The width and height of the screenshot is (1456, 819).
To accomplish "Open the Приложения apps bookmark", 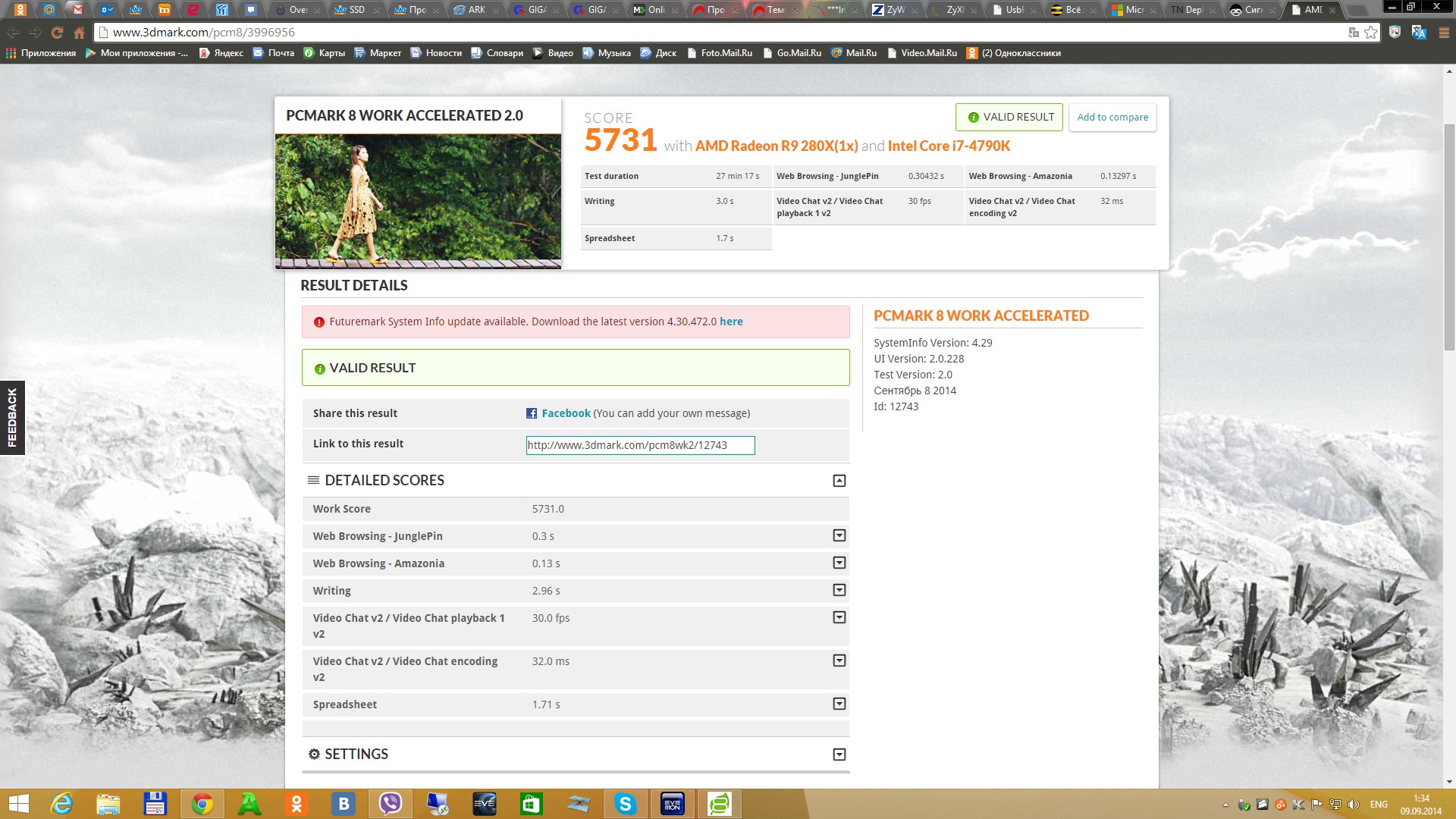I will (41, 53).
